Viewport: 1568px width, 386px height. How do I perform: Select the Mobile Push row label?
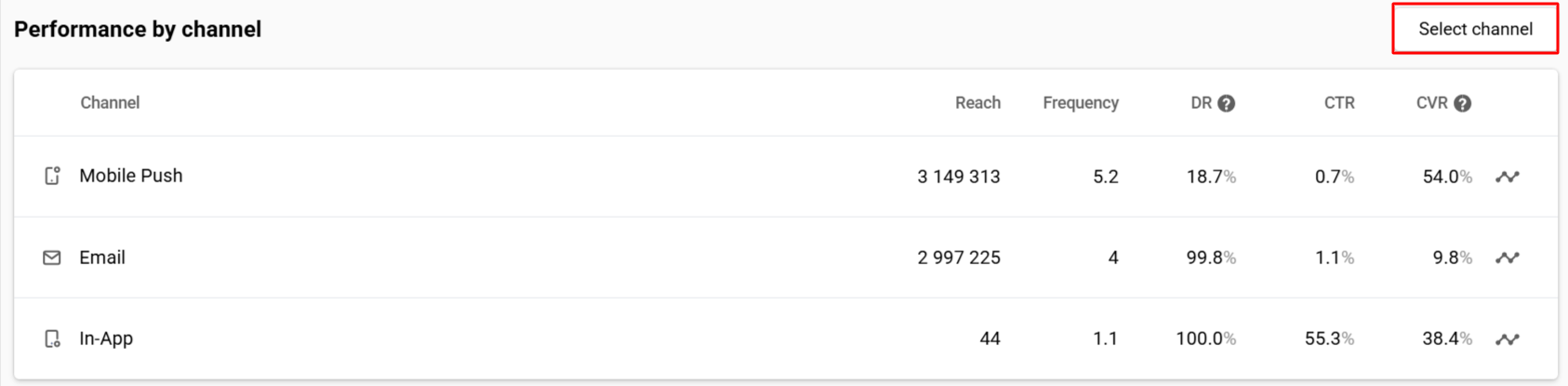pos(131,176)
